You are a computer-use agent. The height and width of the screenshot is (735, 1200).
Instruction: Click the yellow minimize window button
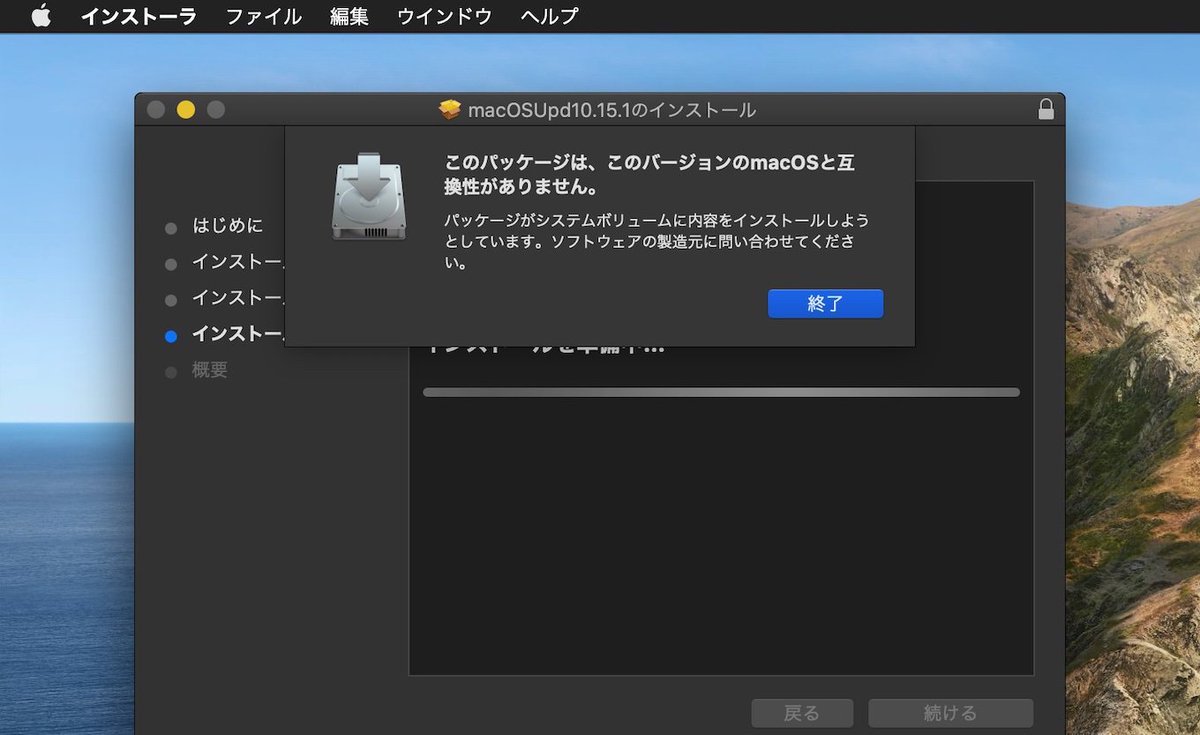(x=186, y=110)
